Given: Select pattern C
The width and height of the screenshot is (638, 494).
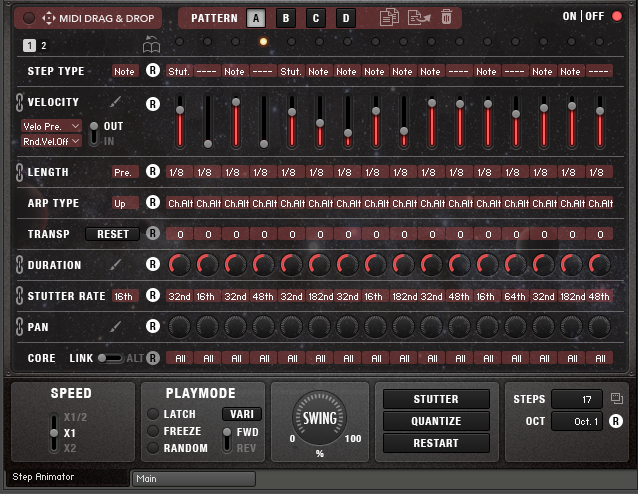Looking at the screenshot, I should 316,18.
